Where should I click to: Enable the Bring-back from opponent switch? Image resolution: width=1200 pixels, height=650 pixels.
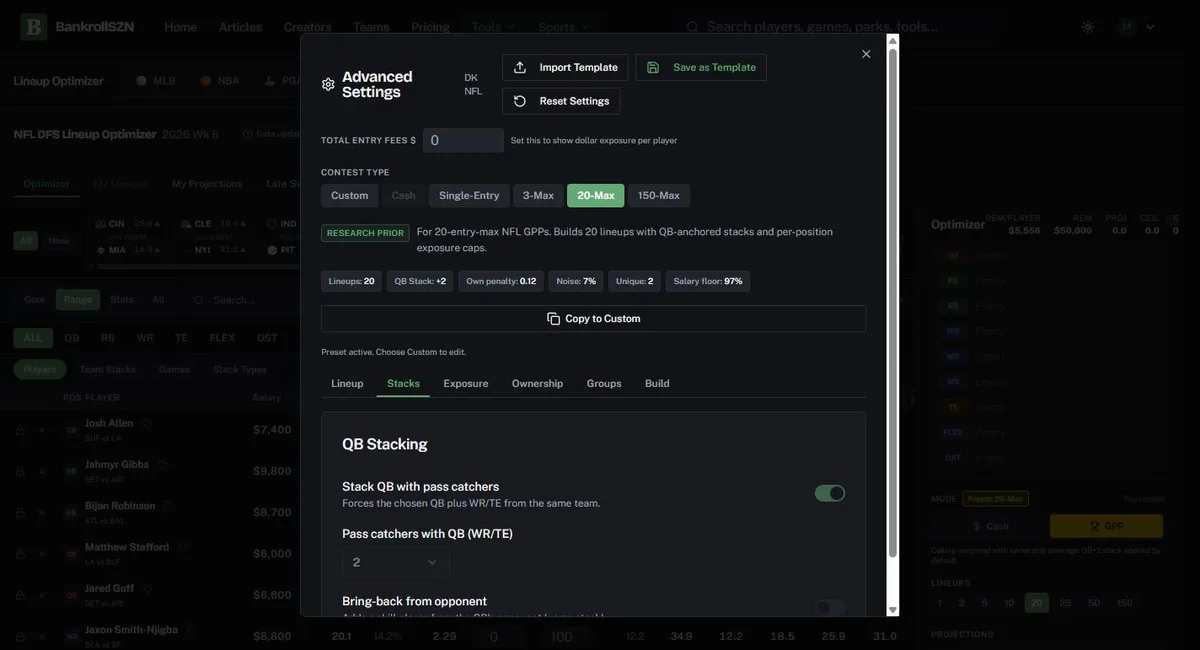[x=830, y=608]
